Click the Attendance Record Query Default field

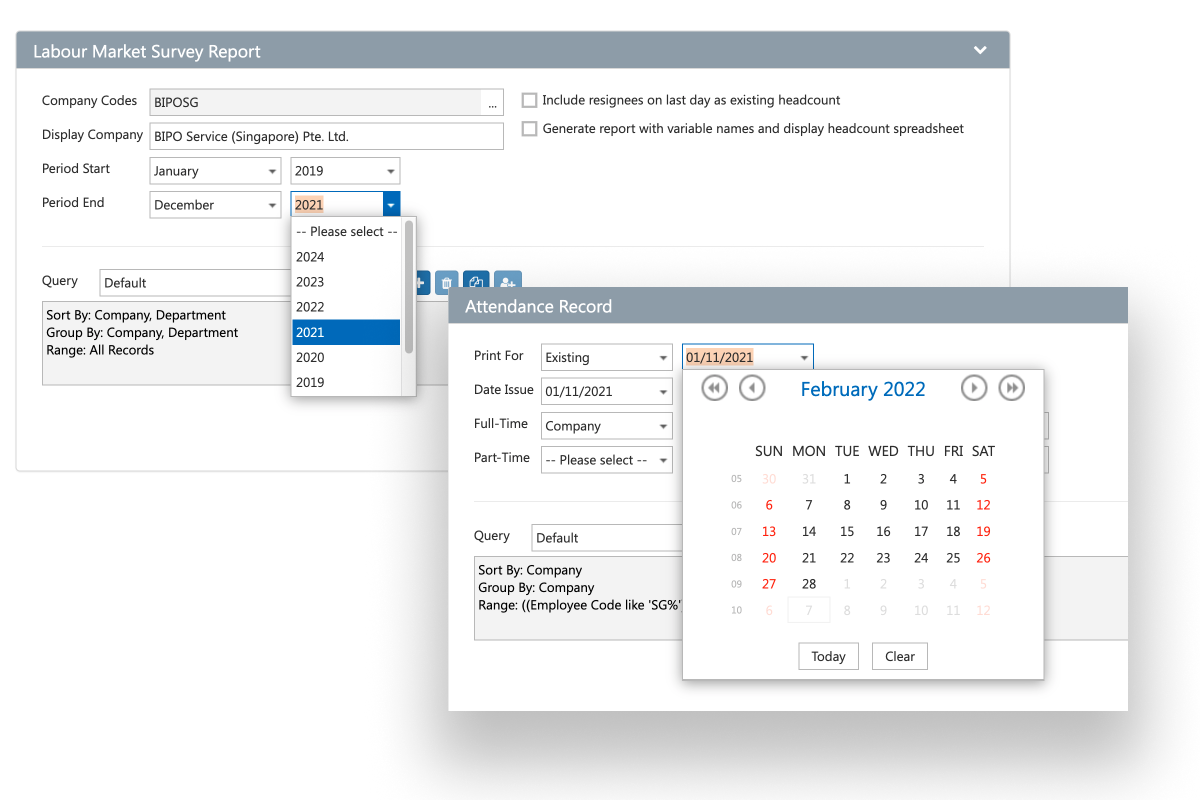[607, 538]
